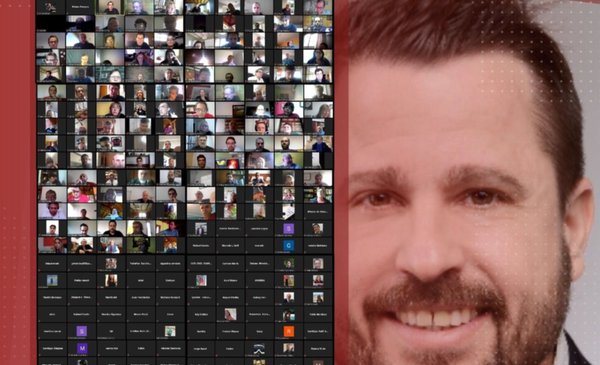This screenshot has width=600, height=365.
Task: Select woman in front of yellow wall tile
Action: [111, 109]
